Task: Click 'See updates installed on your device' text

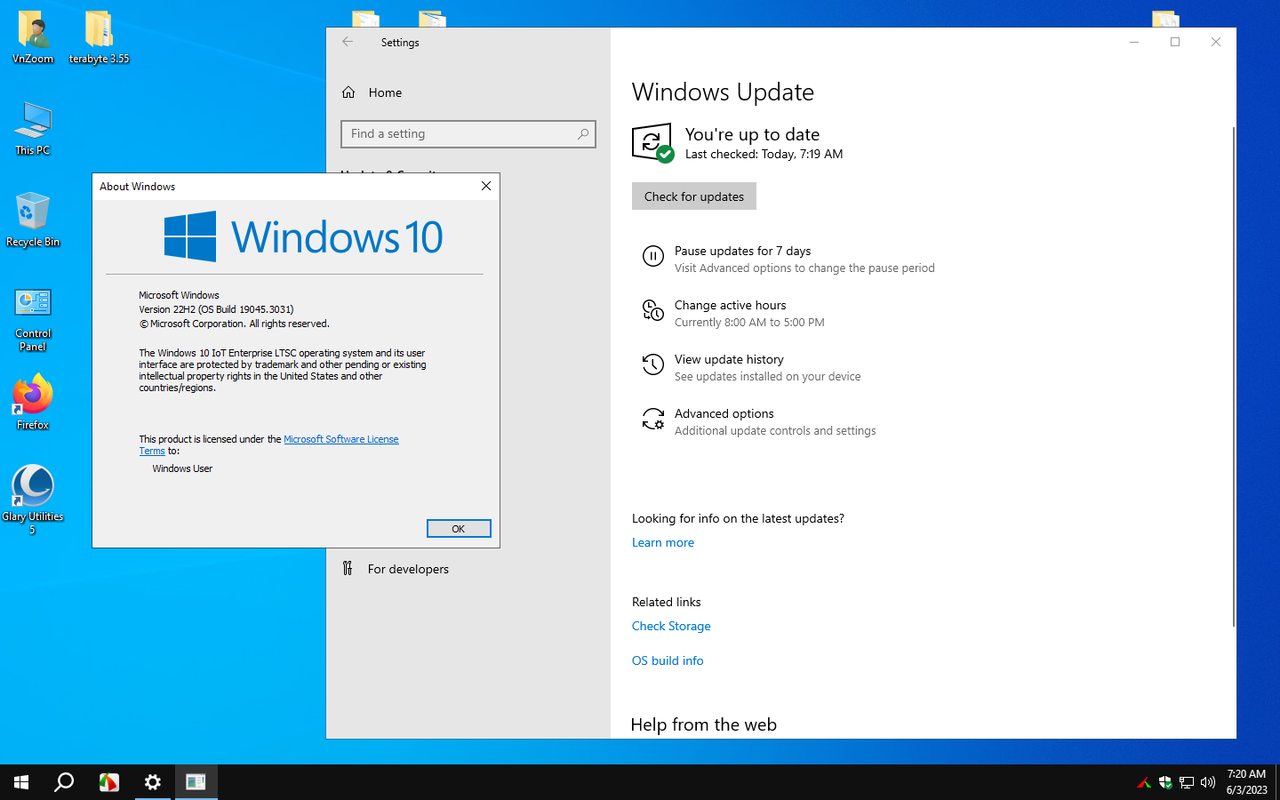Action: pyautogui.click(x=767, y=376)
